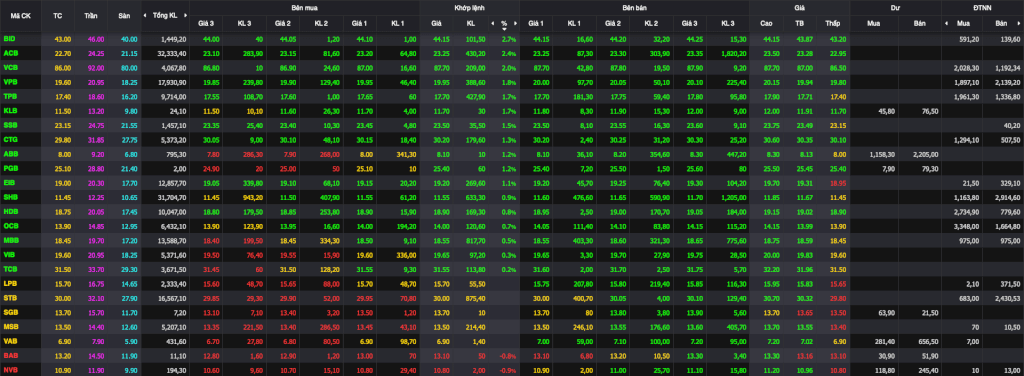Open the VCB ticker symbol

point(10,67)
